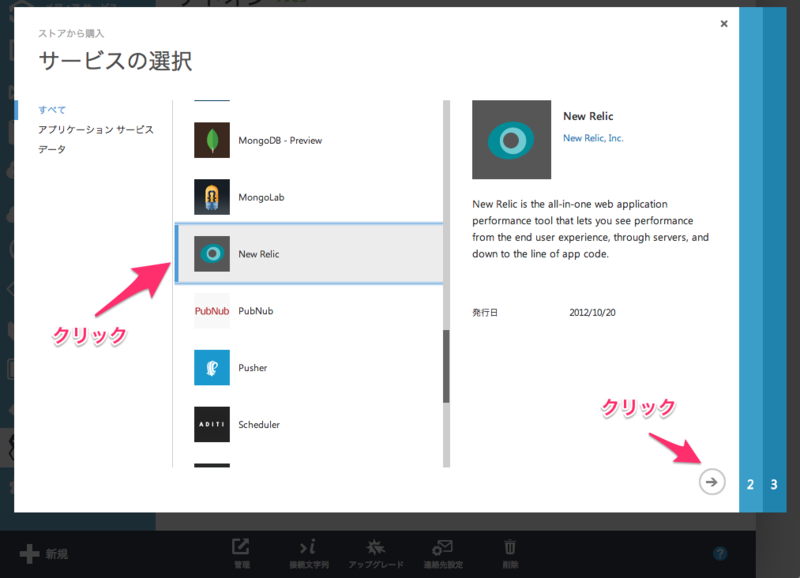Open the New Relic, Inc. publisher link
The height and width of the screenshot is (578, 800).
593,138
